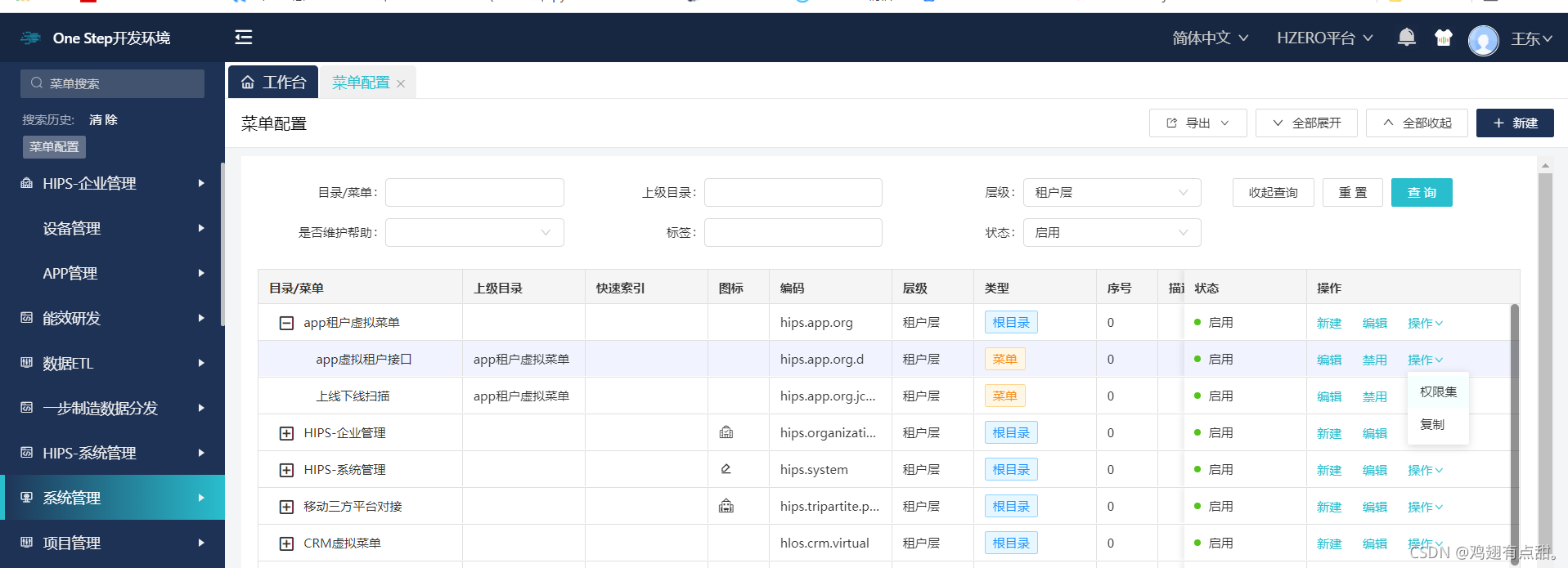Click 新建 in HIPS-企业管理 row

[1329, 433]
